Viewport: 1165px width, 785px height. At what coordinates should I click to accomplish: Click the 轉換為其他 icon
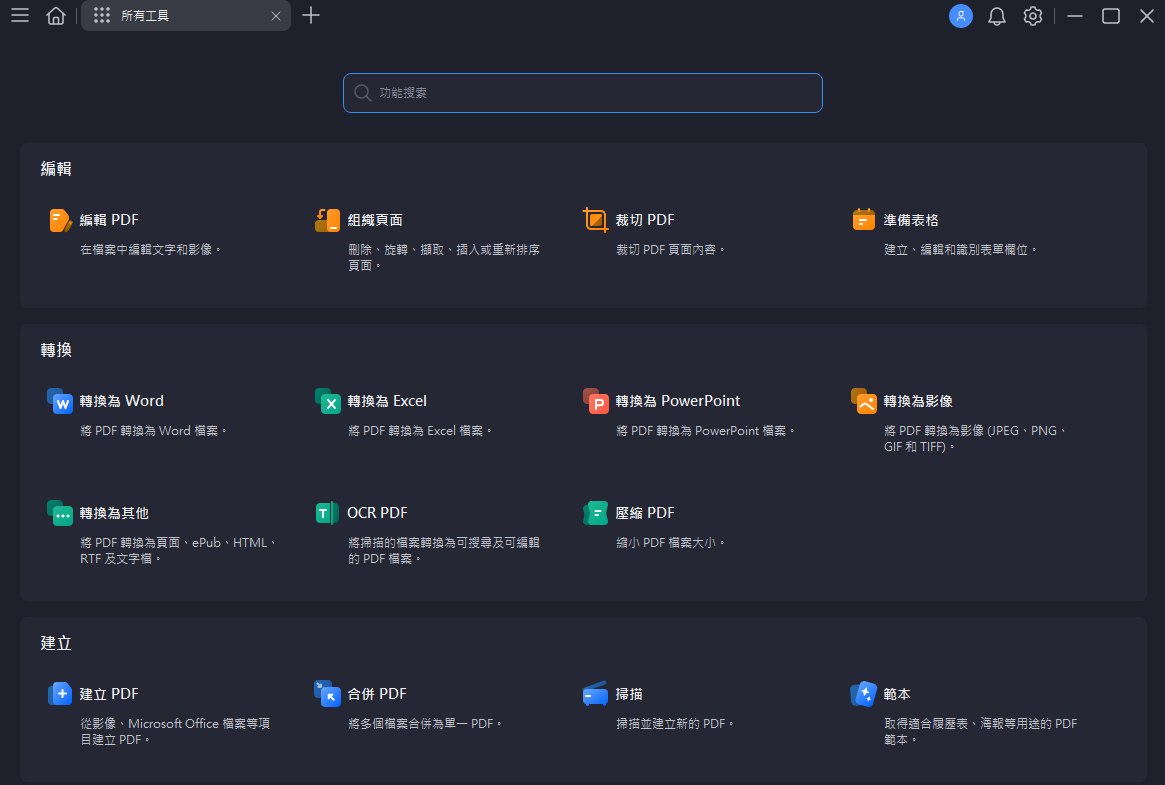59,513
